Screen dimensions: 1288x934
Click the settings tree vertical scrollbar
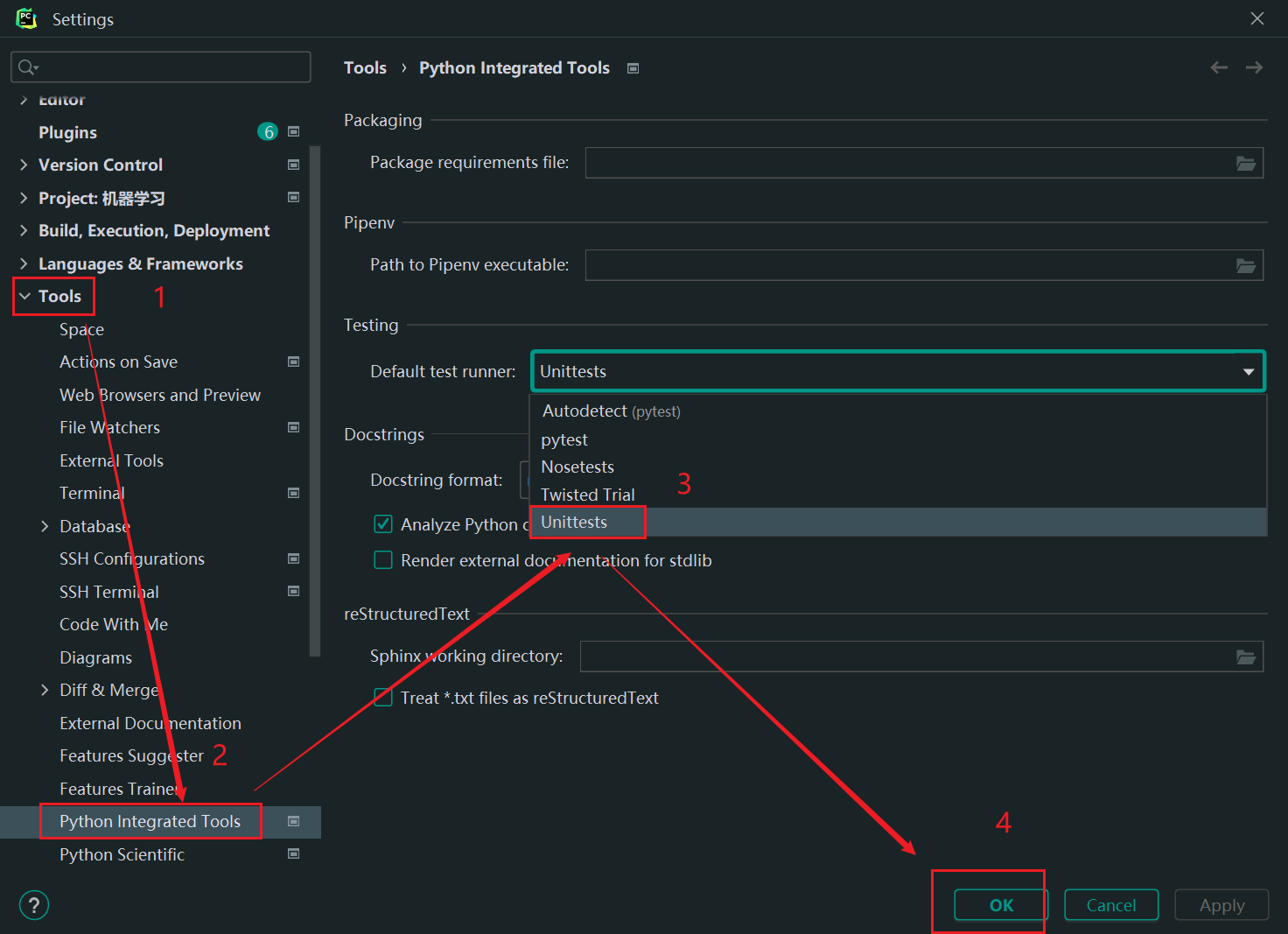click(x=315, y=401)
